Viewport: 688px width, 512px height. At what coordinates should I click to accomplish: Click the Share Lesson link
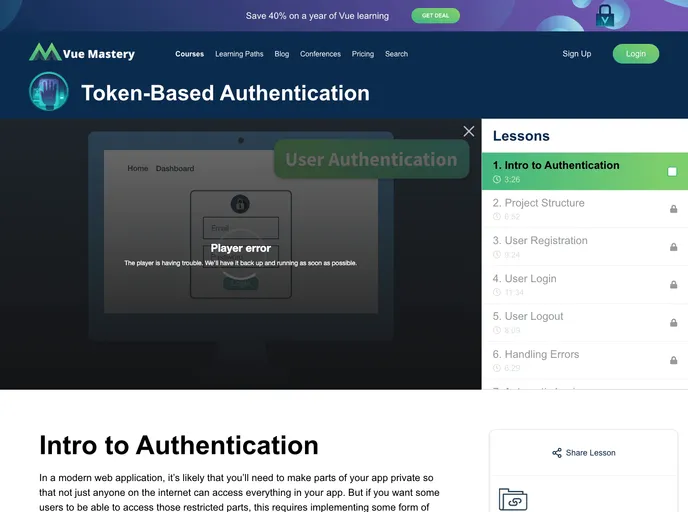(584, 453)
